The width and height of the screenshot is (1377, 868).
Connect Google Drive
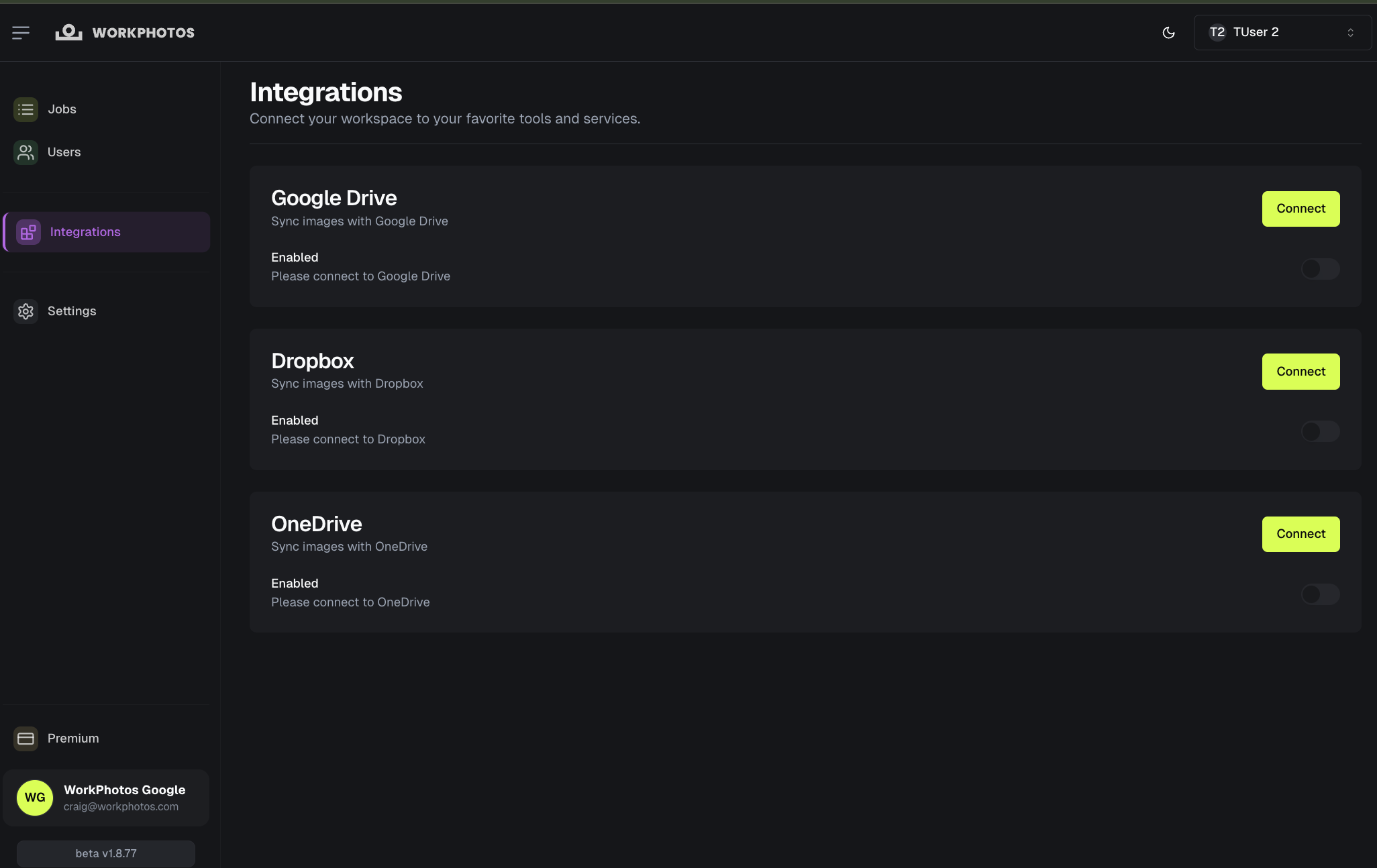(1300, 209)
